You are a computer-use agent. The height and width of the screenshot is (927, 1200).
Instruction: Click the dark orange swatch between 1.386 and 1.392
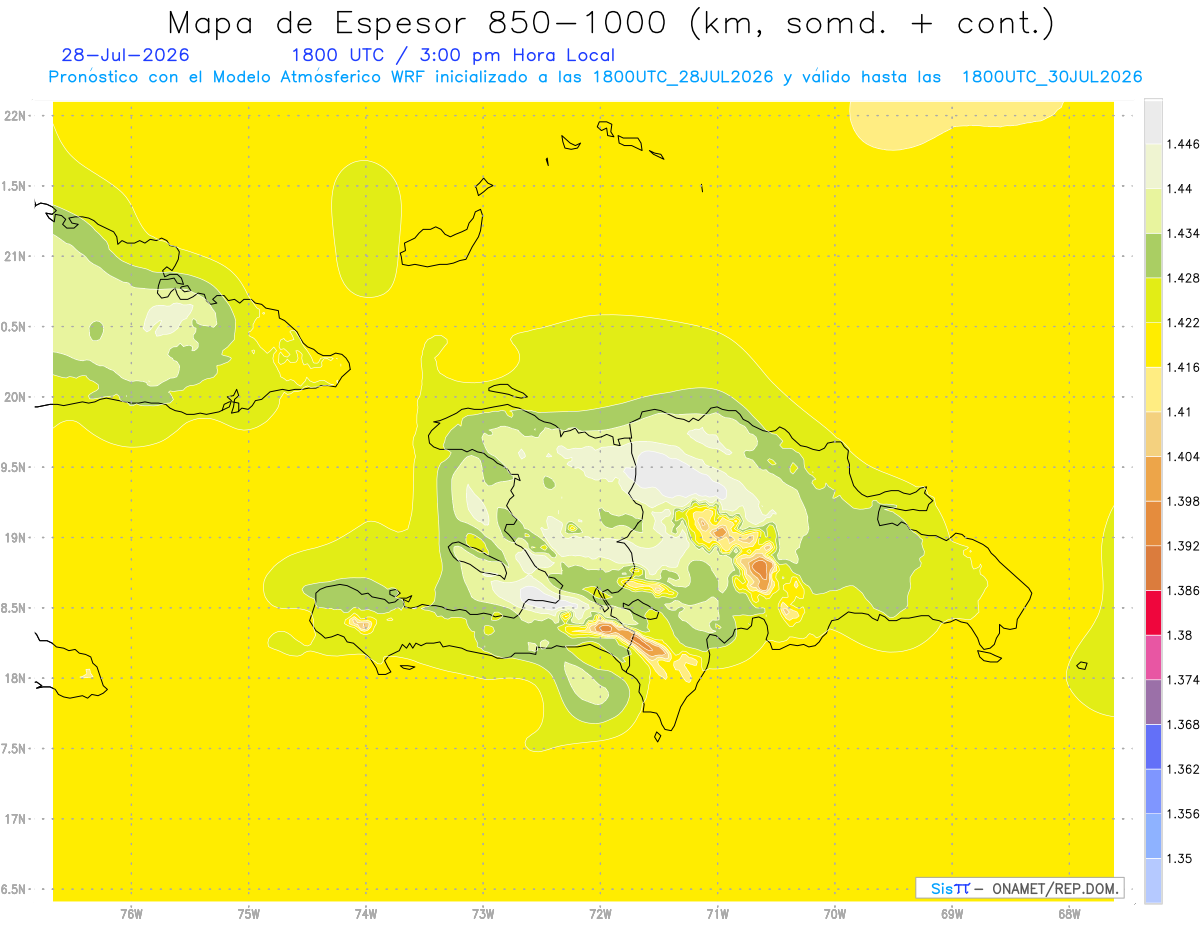1153,568
